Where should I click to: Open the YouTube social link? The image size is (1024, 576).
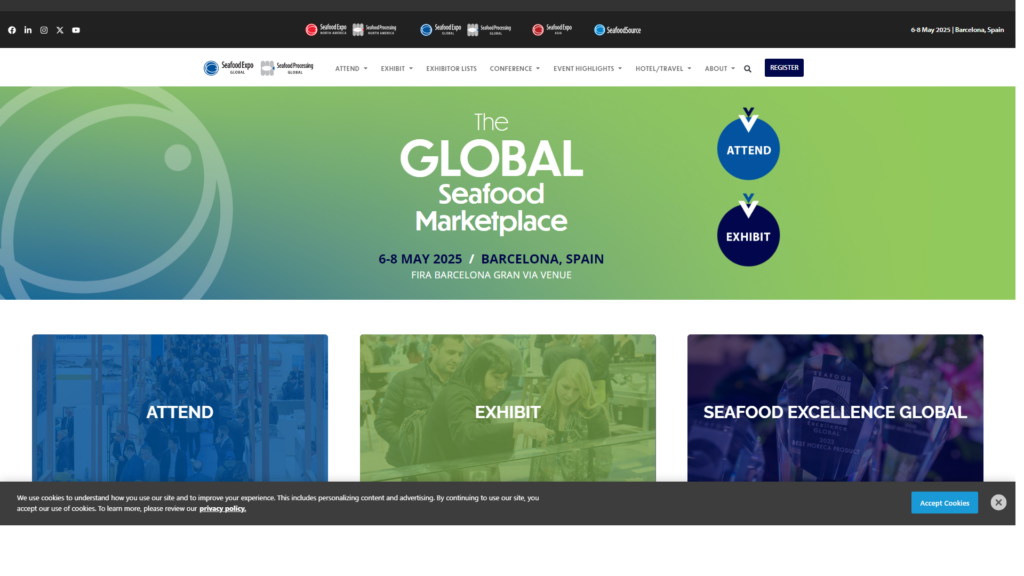[76, 30]
